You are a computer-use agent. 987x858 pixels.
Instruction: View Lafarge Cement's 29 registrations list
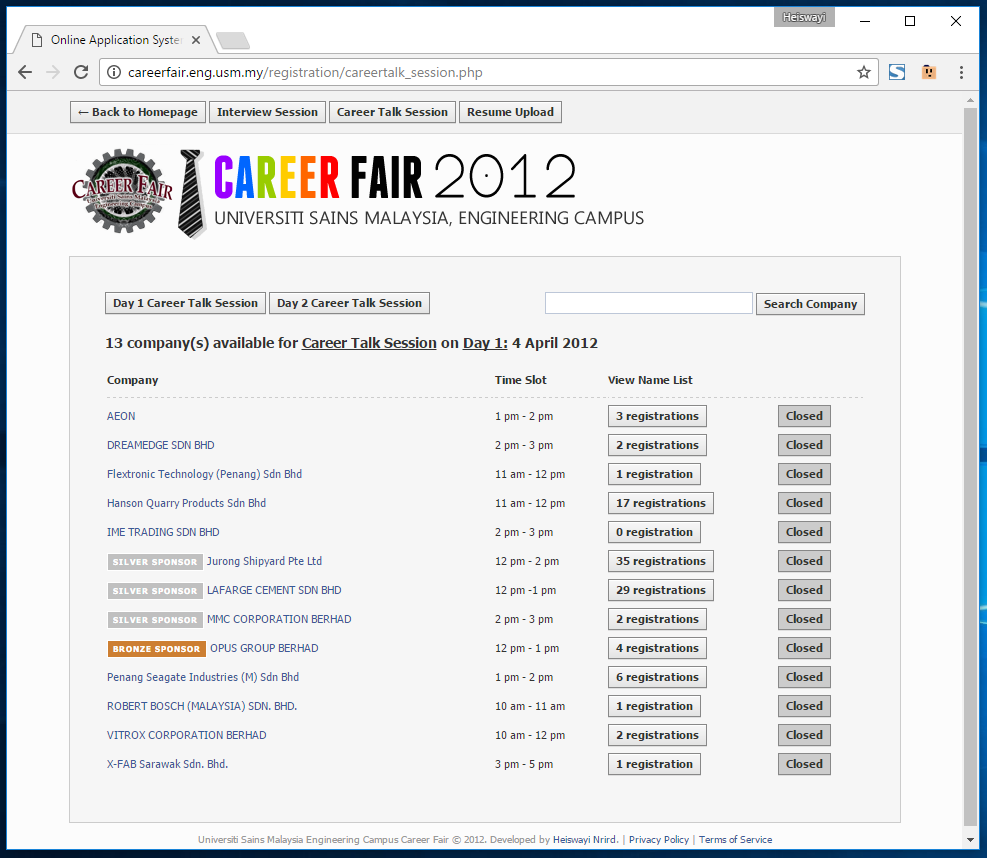click(661, 590)
